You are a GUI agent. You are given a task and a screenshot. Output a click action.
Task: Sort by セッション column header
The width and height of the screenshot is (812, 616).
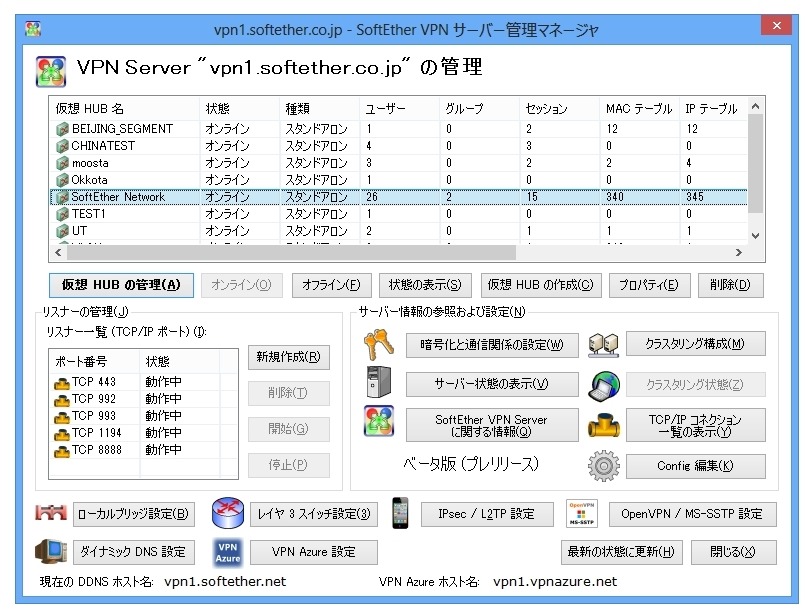click(x=559, y=109)
